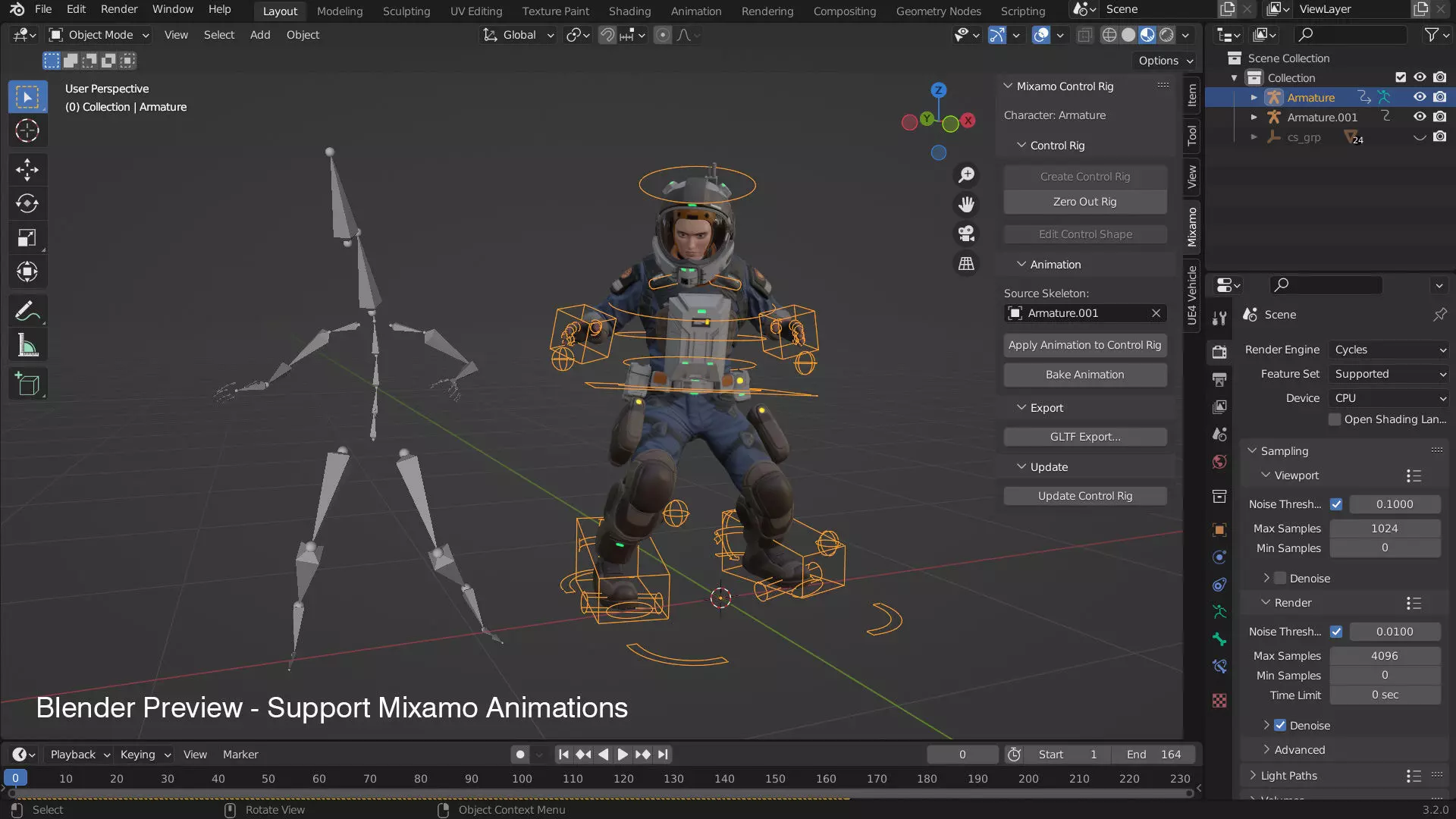Image resolution: width=1456 pixels, height=819 pixels.
Task: Open Global transform orientation dropdown
Action: coord(519,35)
